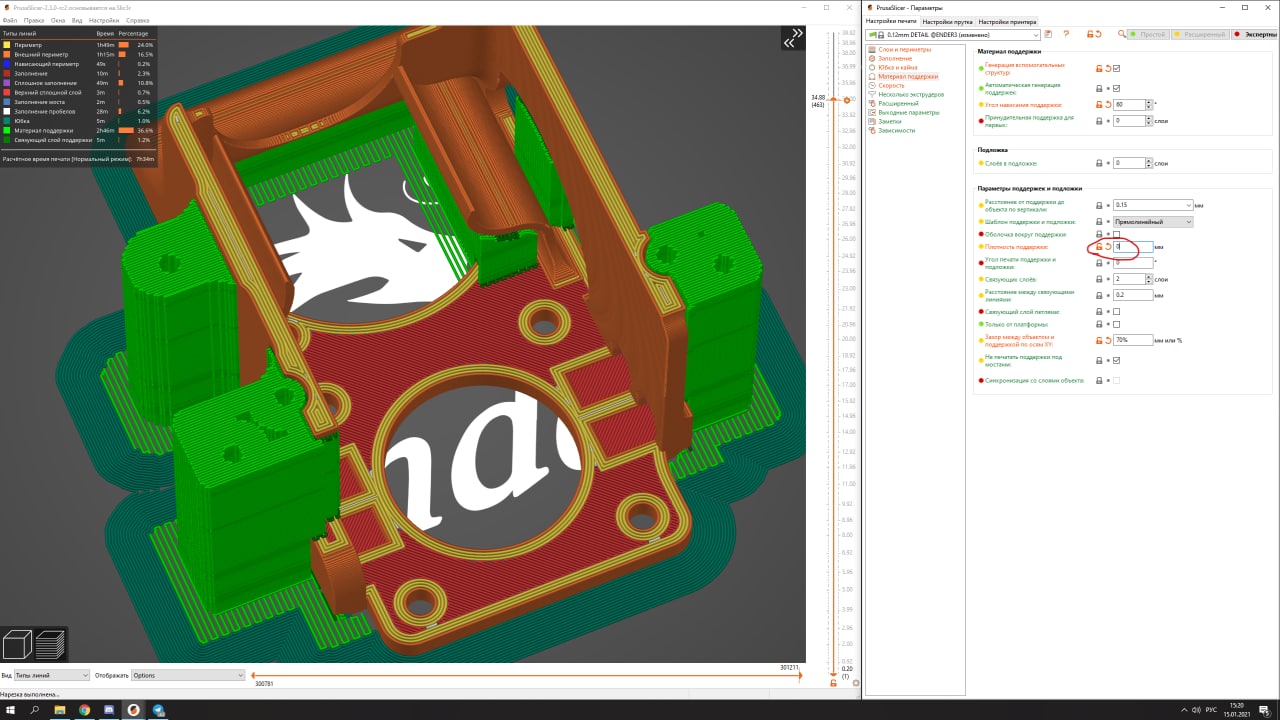Image resolution: width=1280 pixels, height=720 pixels.
Task: Click the lock icon below vertical layer slider
Action: [833, 683]
